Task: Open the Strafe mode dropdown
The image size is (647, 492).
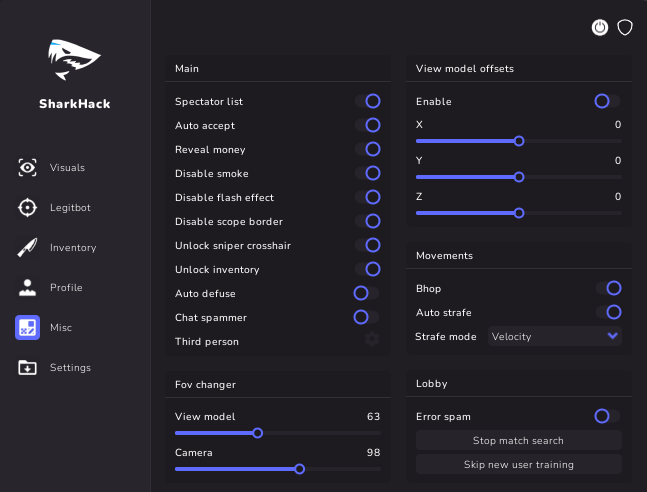Action: tap(555, 337)
